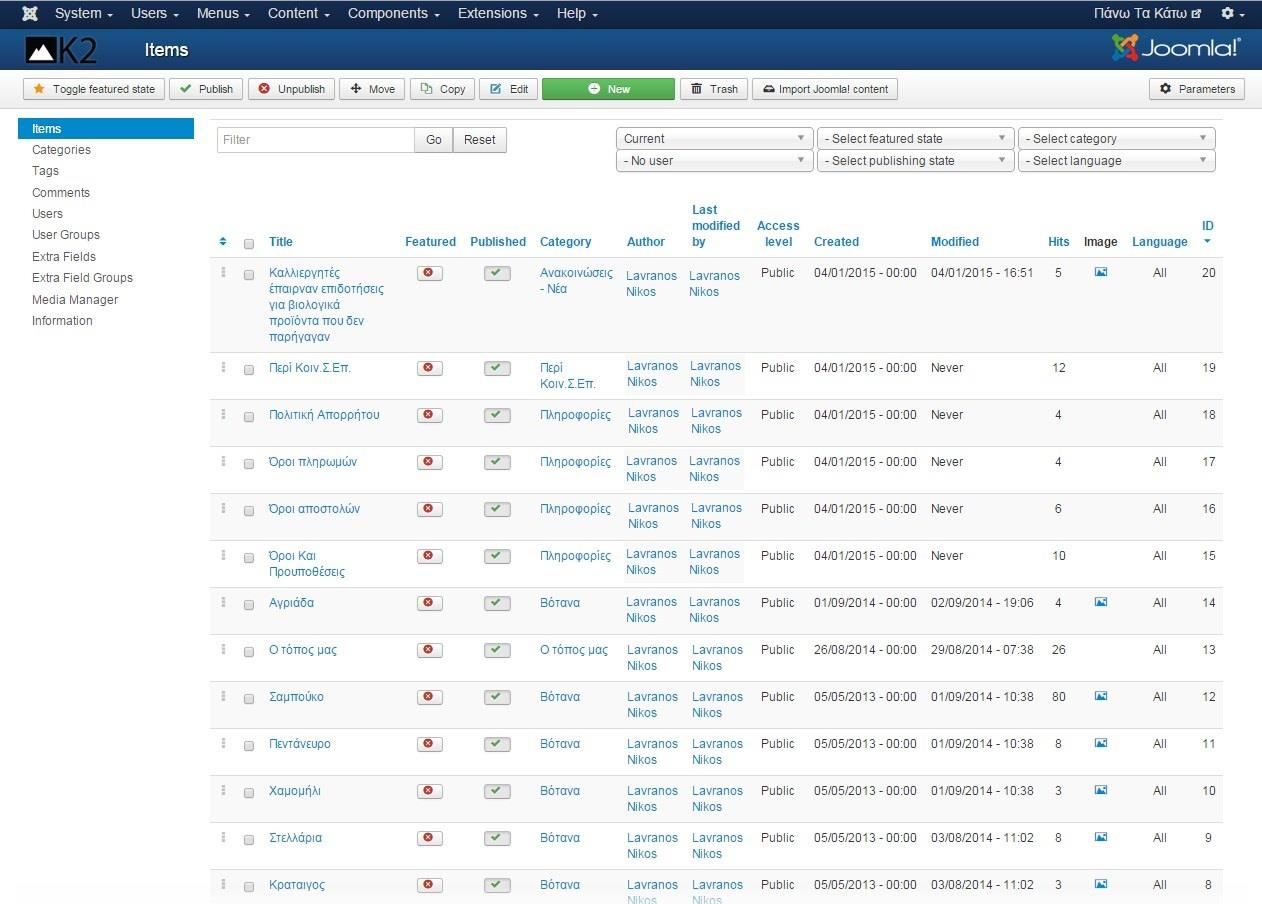Viewport: 1262px width, 904px height.
Task: Open Select category dropdown
Action: click(1117, 139)
